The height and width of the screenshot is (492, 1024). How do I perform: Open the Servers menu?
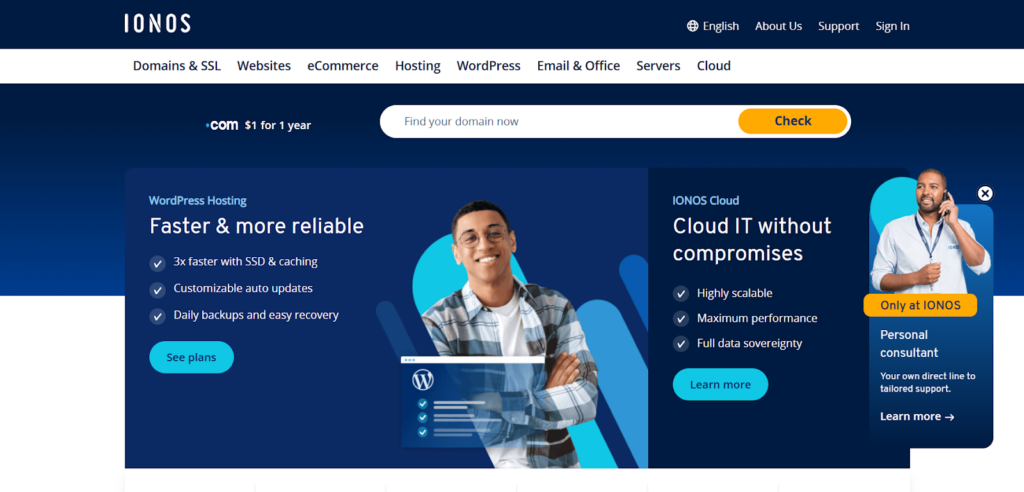[658, 66]
